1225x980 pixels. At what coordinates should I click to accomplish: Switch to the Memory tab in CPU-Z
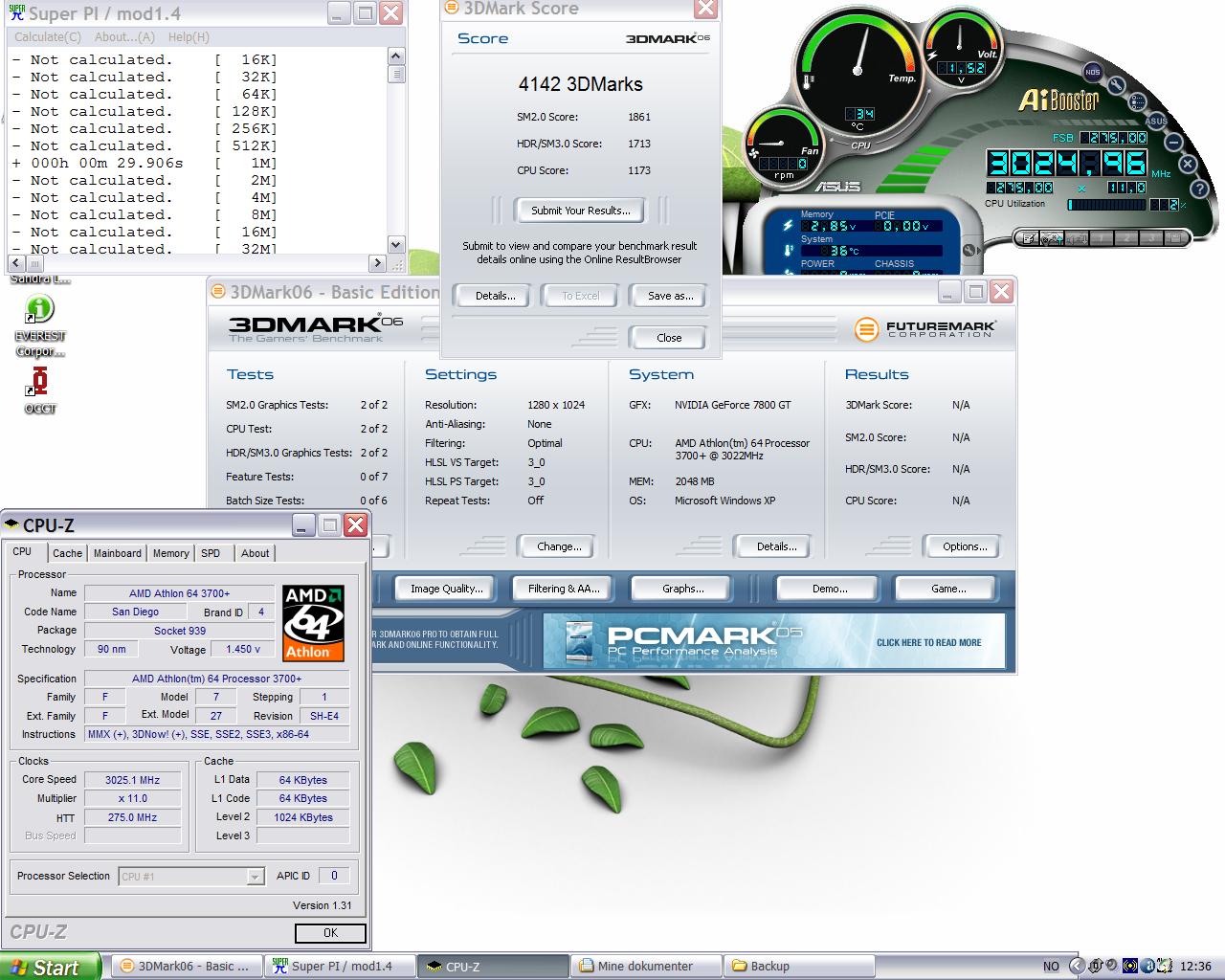pyautogui.click(x=170, y=553)
